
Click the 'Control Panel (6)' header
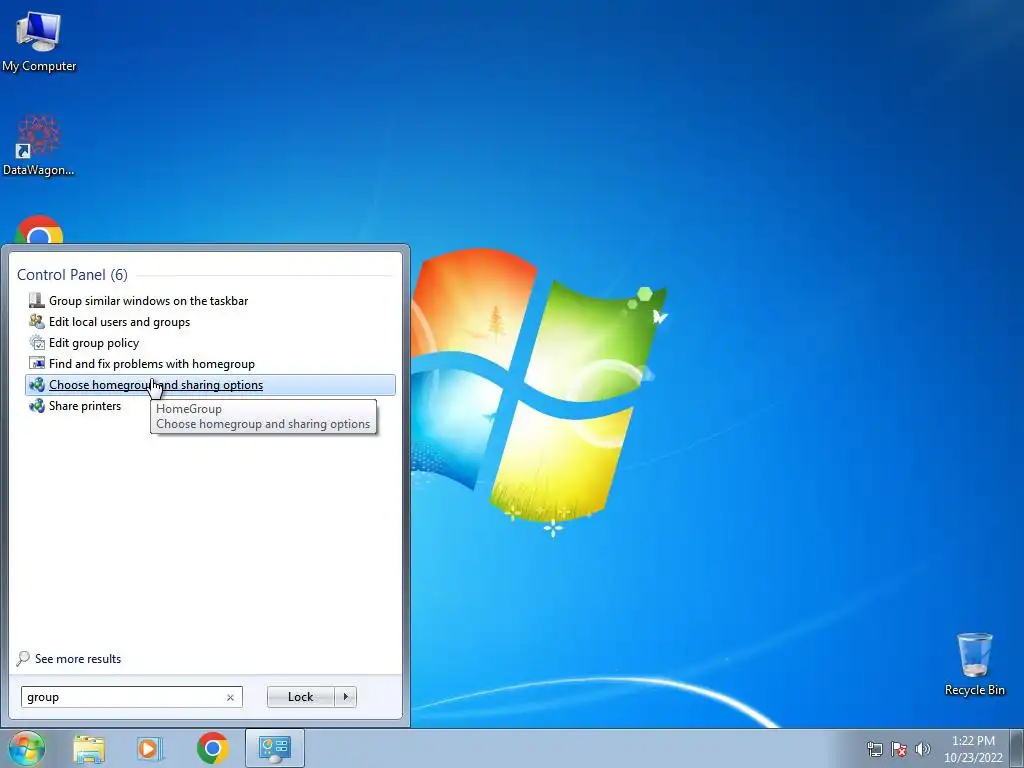point(72,275)
